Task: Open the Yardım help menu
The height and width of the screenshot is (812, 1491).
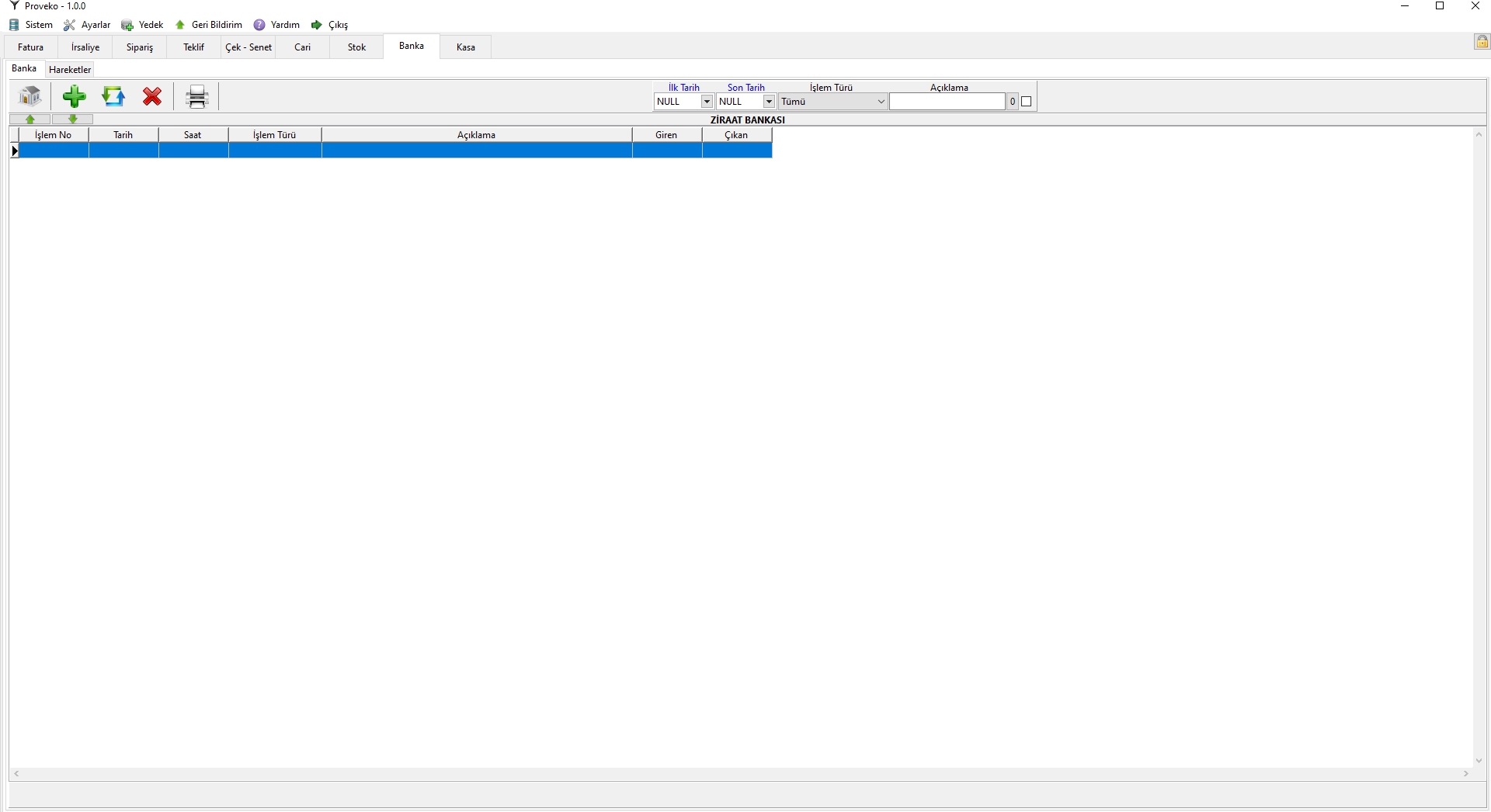Action: pyautogui.click(x=276, y=25)
